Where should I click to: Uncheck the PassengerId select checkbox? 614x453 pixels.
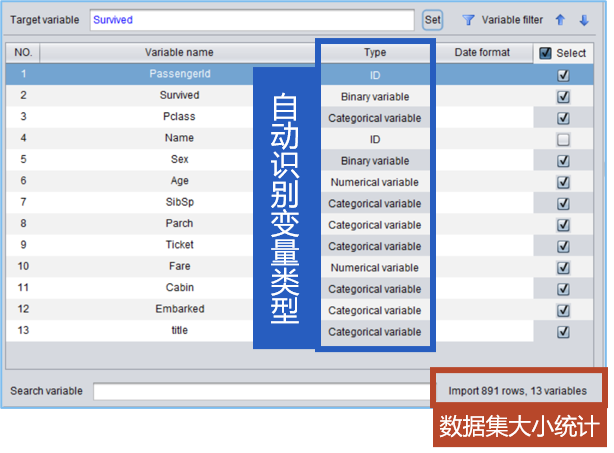[x=563, y=75]
